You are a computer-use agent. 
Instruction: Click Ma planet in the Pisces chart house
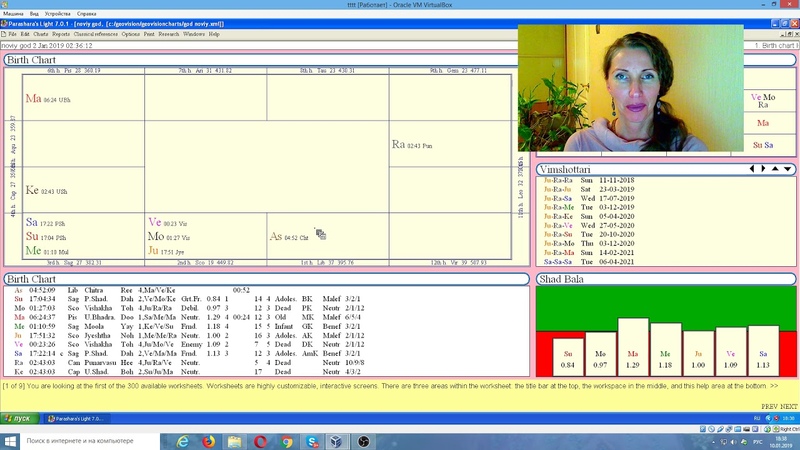[x=33, y=98]
